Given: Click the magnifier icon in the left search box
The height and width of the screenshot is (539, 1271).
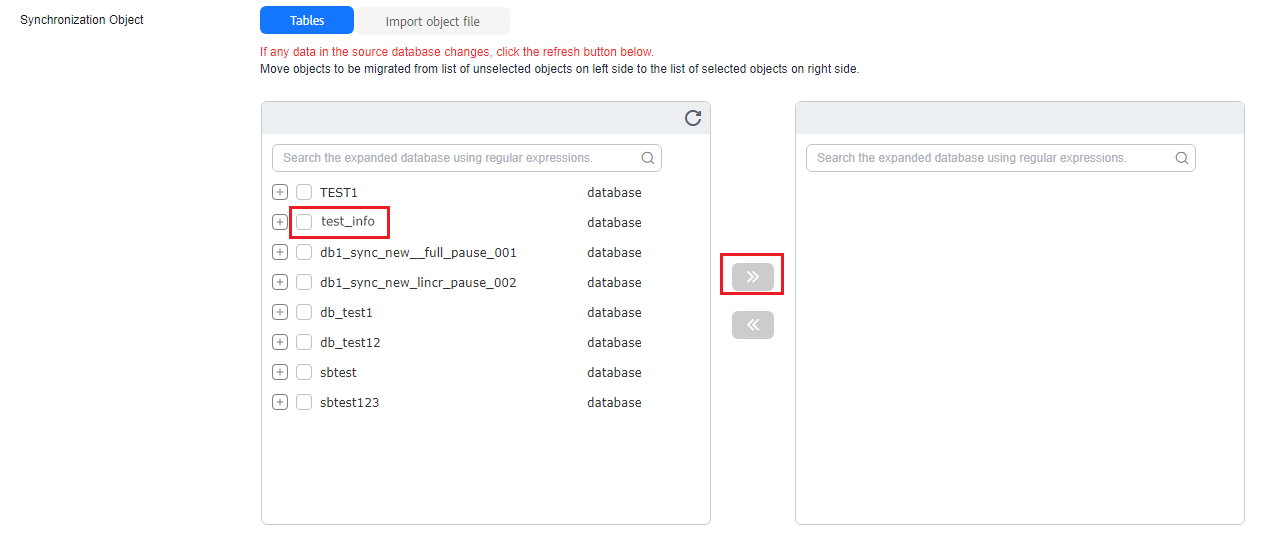Looking at the screenshot, I should click(648, 158).
